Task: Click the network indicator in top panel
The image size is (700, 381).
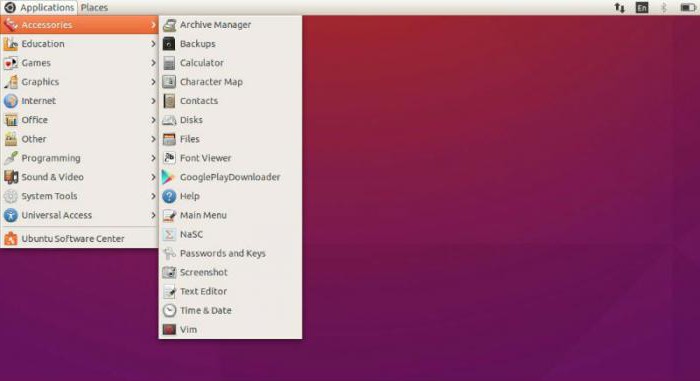Action: 620,8
